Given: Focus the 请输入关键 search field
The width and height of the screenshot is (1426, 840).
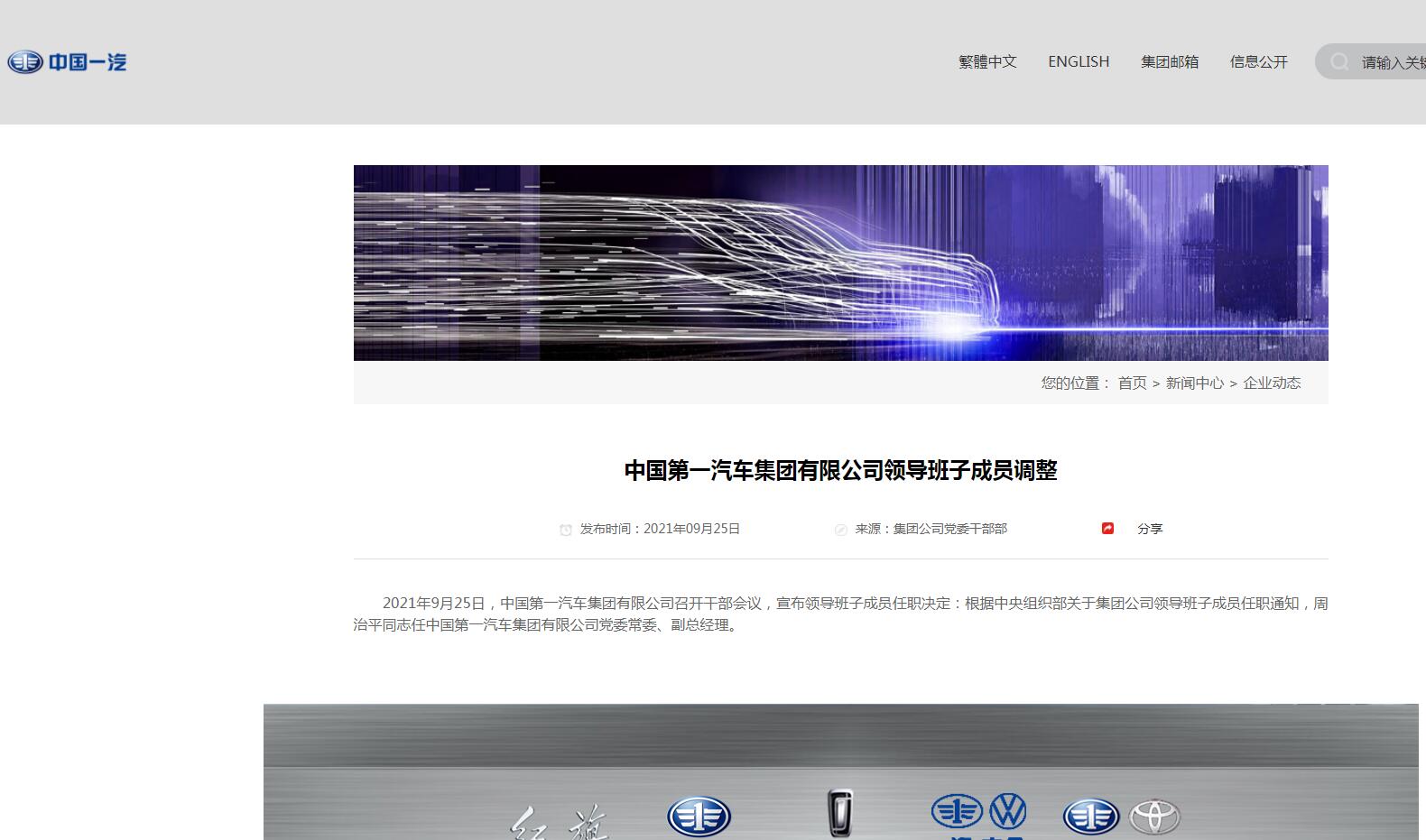Looking at the screenshot, I should click(x=1371, y=61).
